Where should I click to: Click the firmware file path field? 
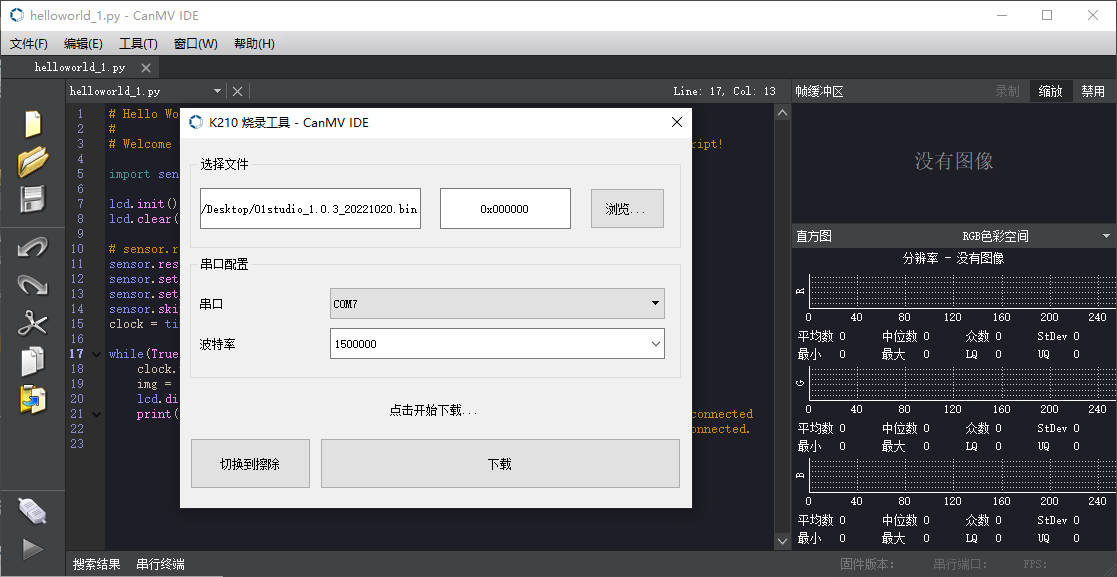click(x=311, y=209)
